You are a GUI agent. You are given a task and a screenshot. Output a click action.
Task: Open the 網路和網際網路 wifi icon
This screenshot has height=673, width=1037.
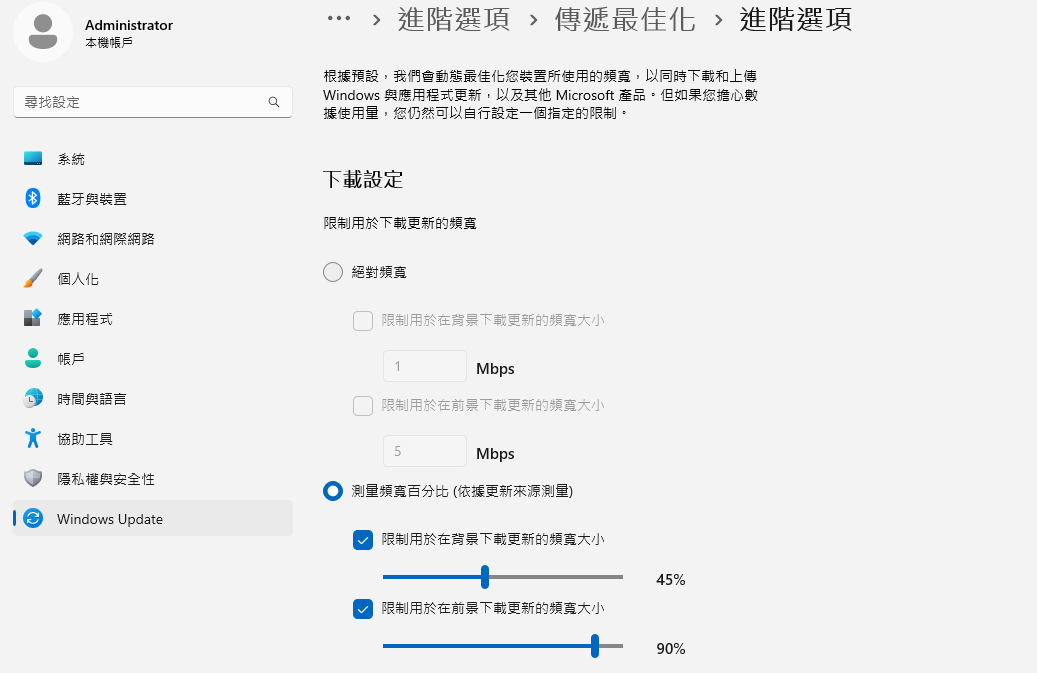pos(32,239)
